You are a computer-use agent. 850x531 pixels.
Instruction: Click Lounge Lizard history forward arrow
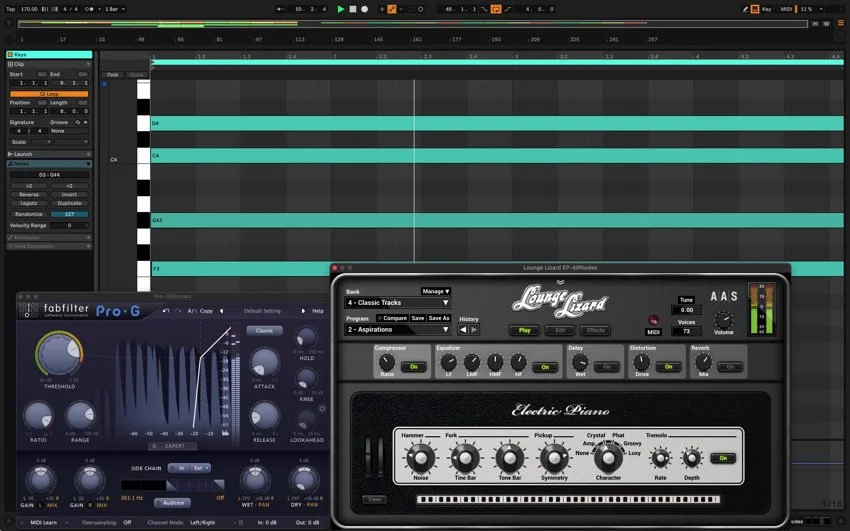tap(474, 329)
